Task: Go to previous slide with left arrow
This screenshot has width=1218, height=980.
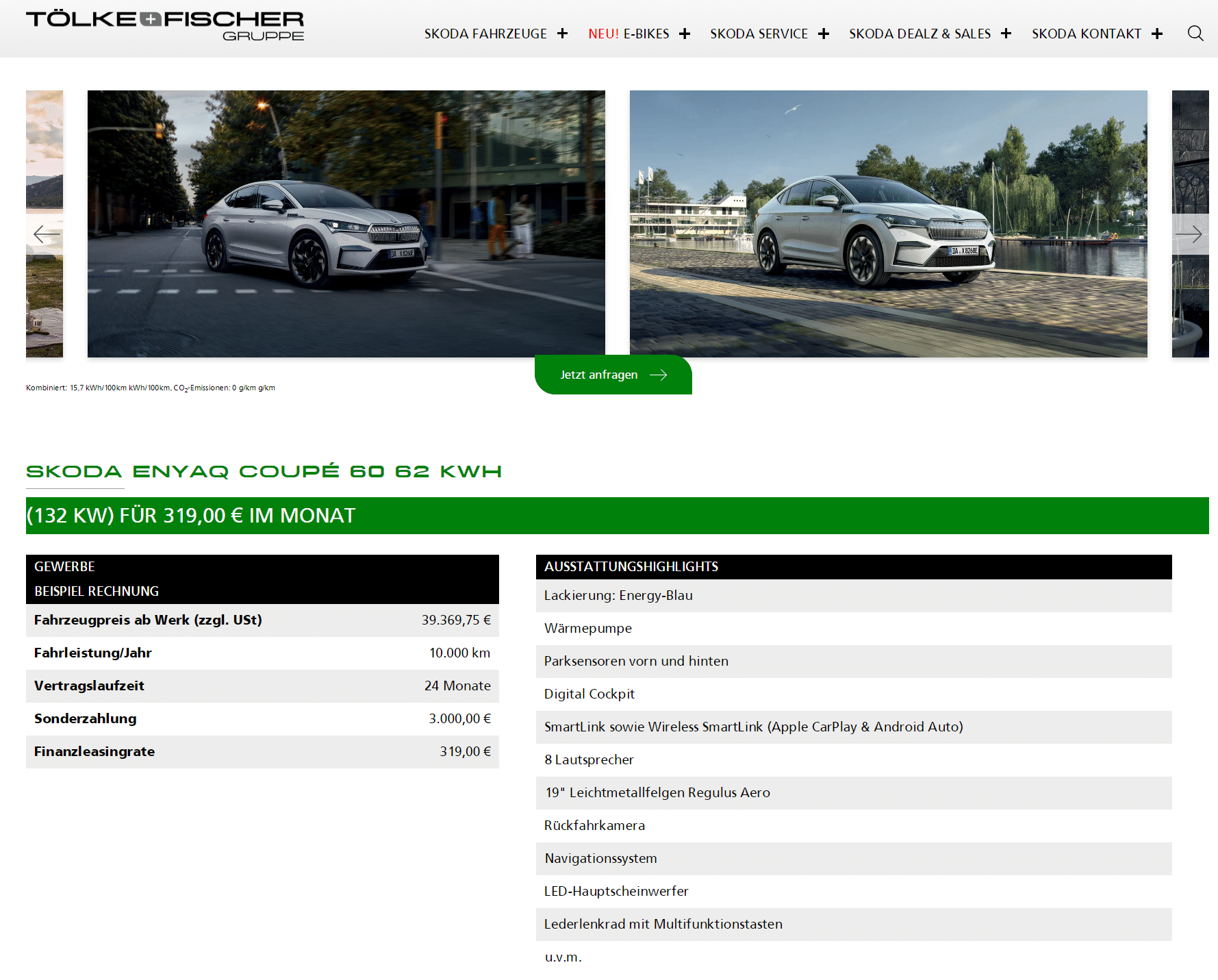Action: (47, 234)
